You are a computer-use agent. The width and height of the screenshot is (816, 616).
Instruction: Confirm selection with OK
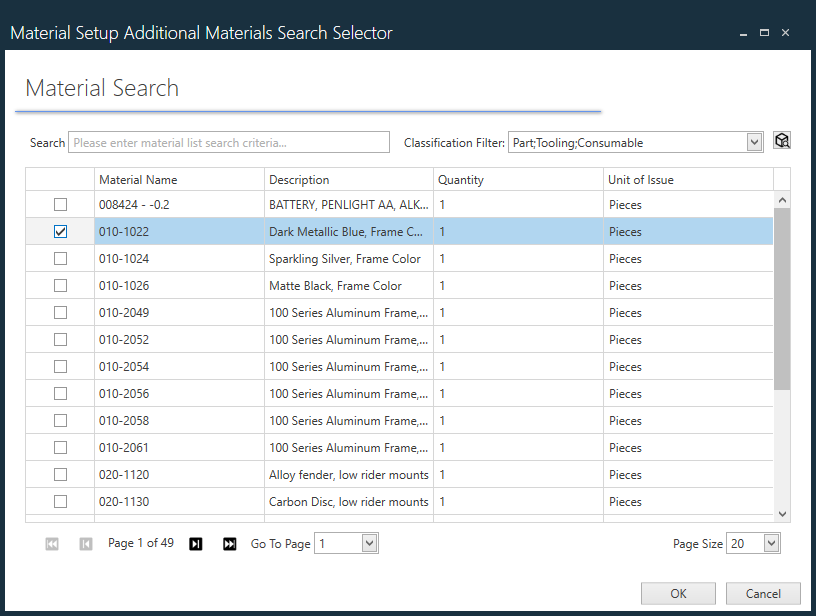click(678, 593)
